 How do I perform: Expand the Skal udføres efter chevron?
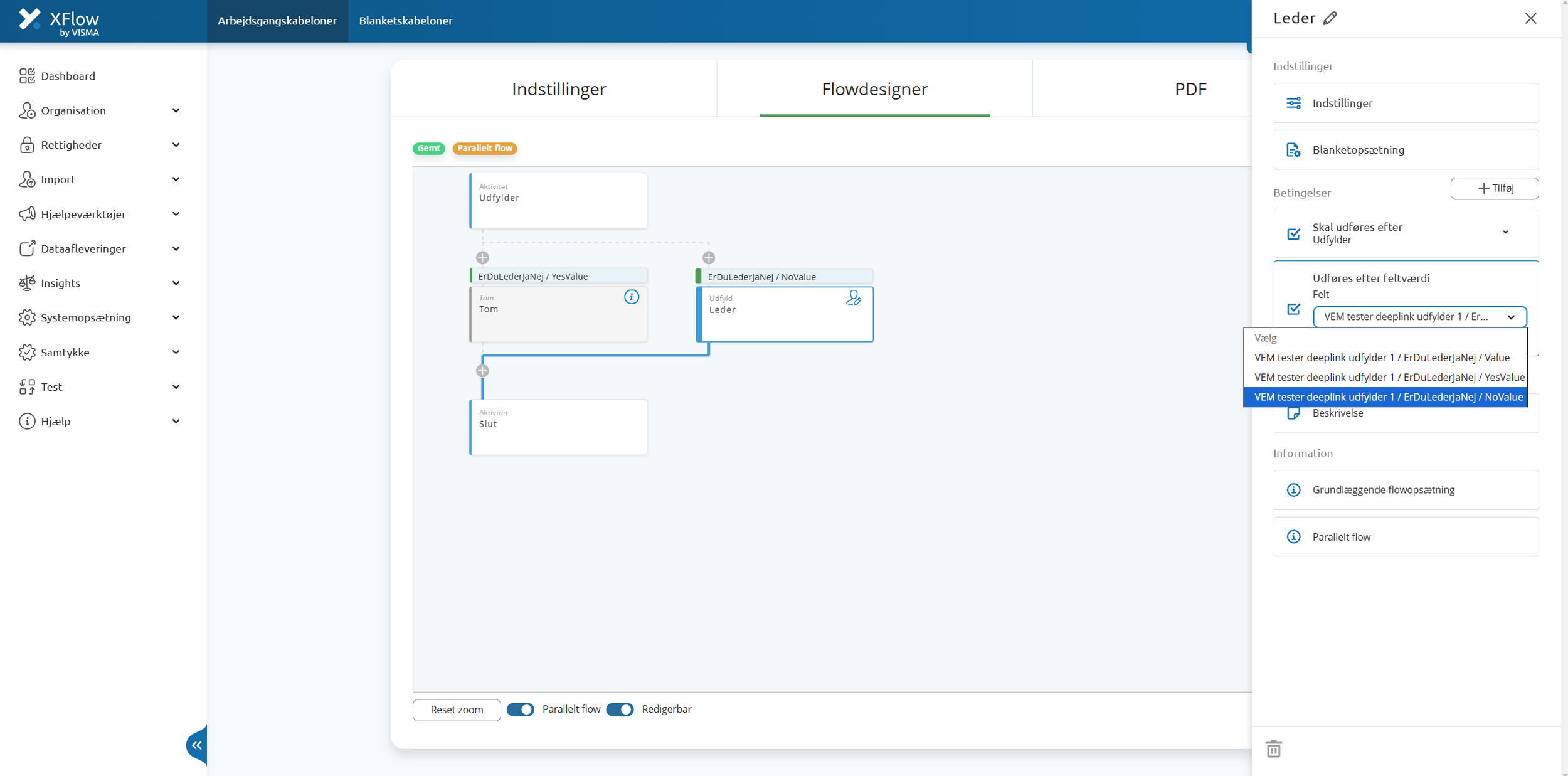[x=1505, y=232]
